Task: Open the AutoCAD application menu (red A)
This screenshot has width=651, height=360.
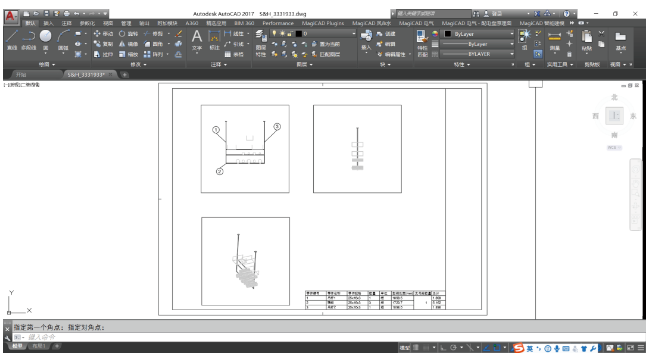Action: (x=11, y=17)
